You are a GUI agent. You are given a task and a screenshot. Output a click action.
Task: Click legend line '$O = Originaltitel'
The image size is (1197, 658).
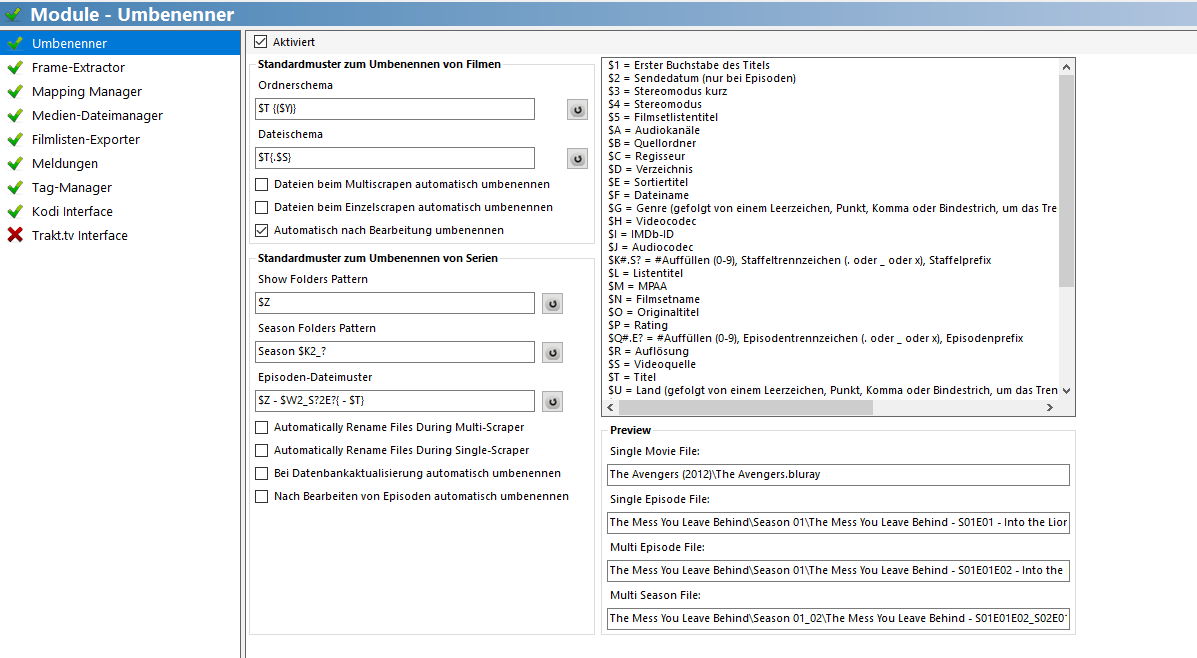click(653, 312)
